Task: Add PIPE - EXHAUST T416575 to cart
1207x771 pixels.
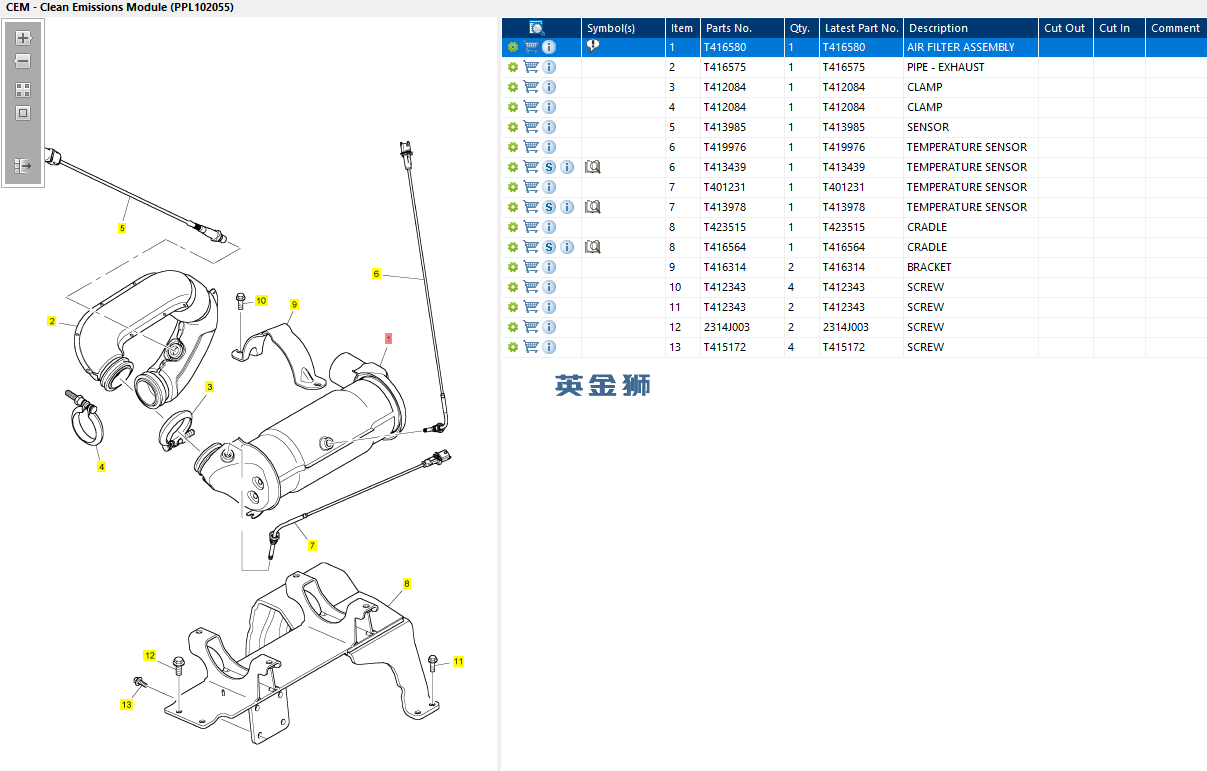Action: coord(531,67)
